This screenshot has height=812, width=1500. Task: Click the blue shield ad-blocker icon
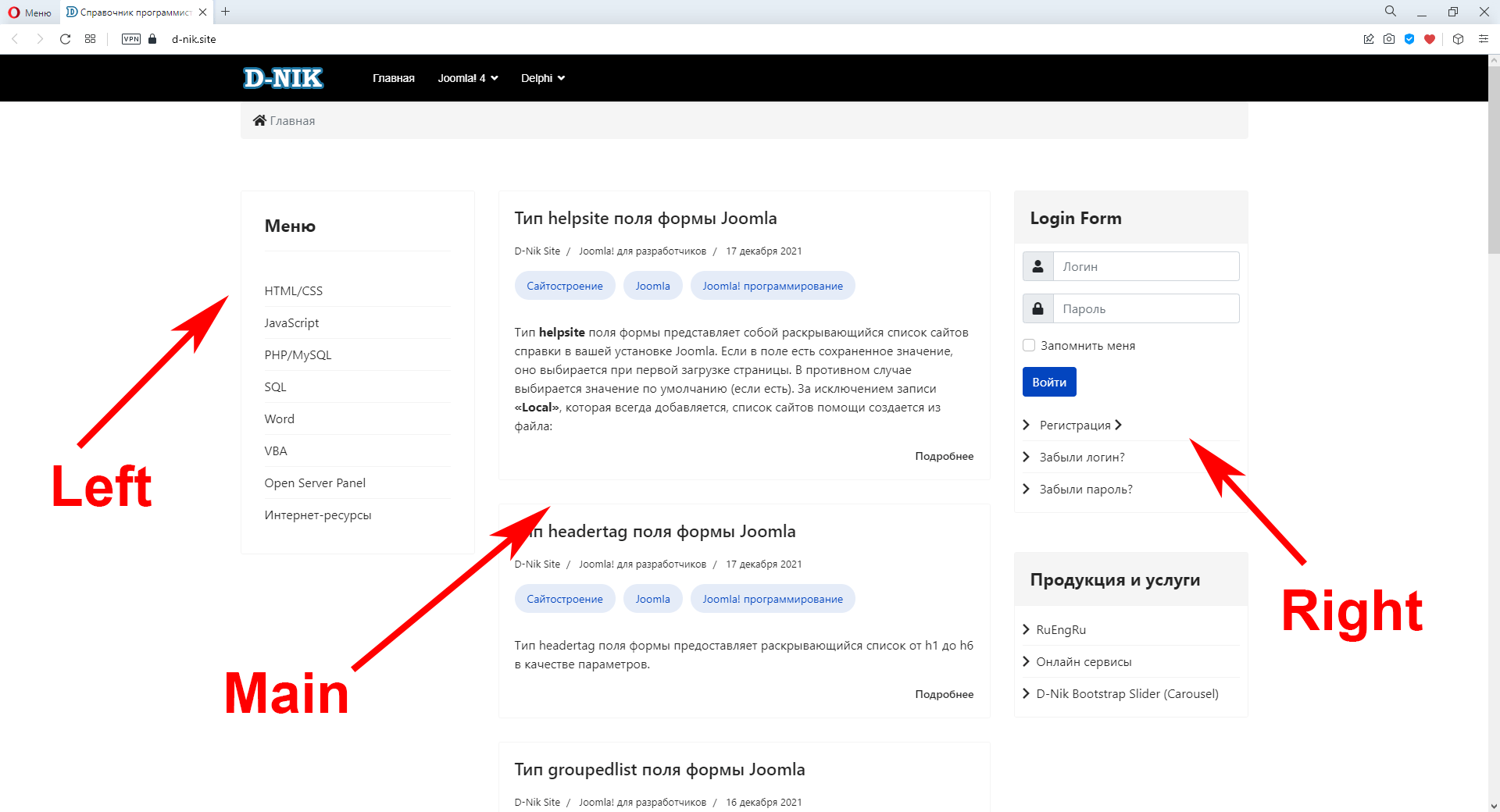click(1409, 39)
